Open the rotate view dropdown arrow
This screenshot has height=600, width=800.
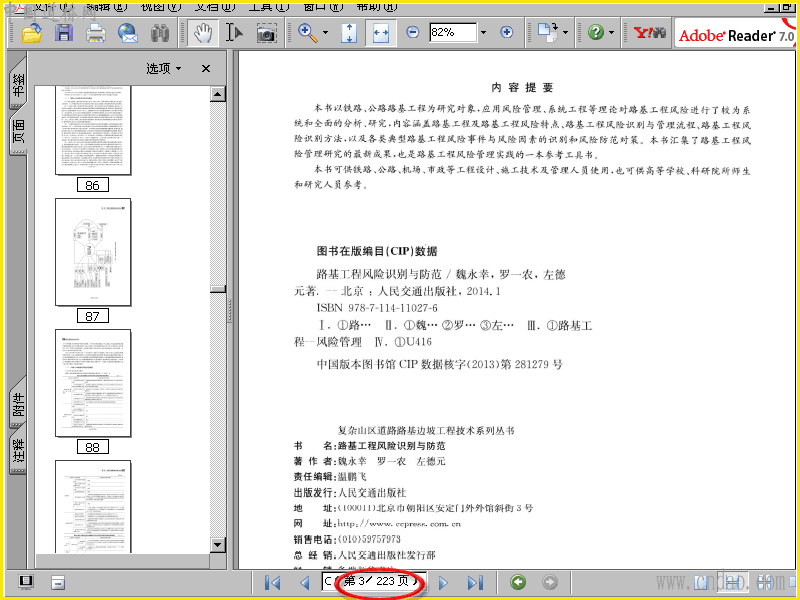point(565,33)
